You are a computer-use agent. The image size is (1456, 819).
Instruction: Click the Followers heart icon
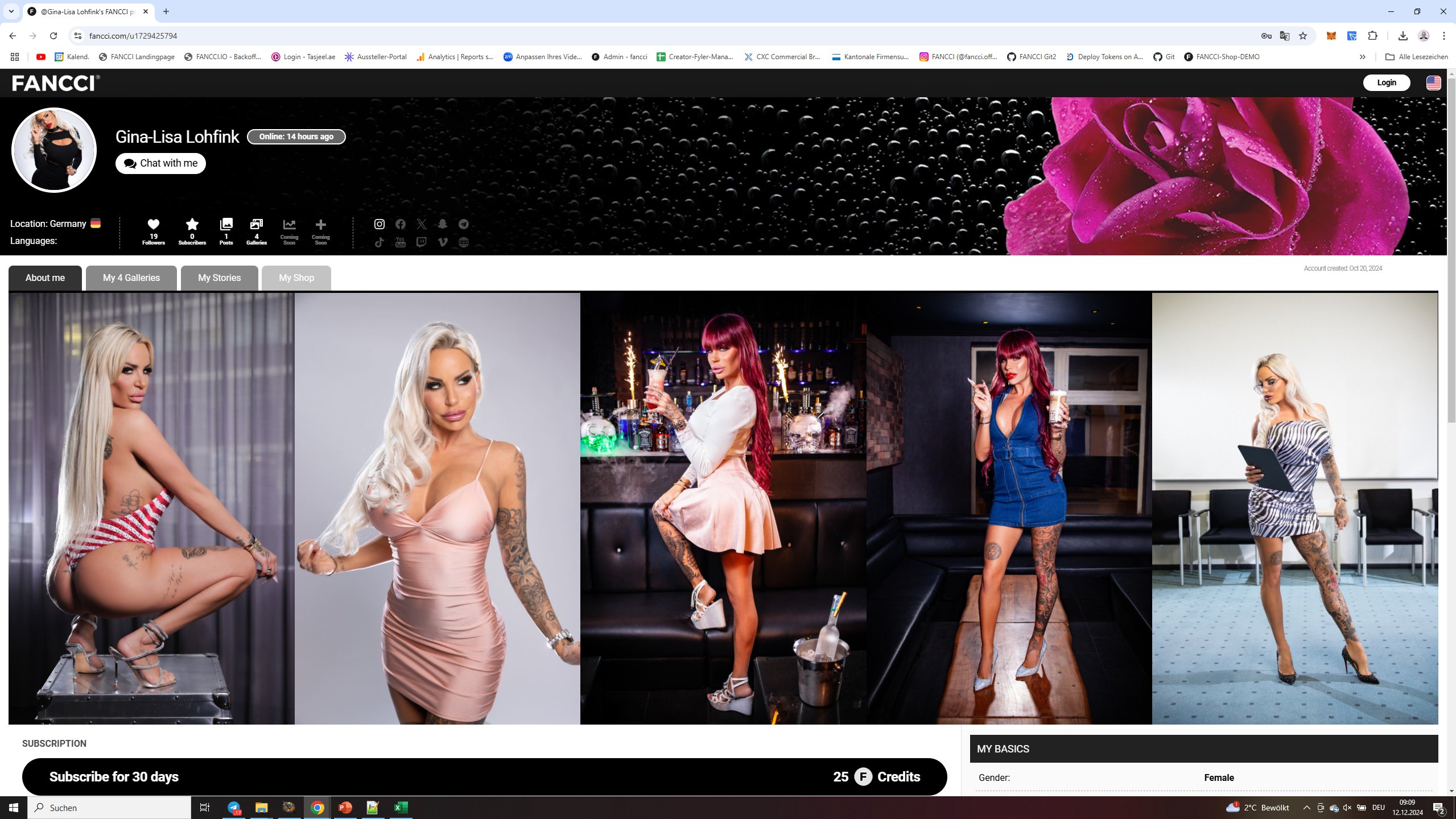point(153,224)
